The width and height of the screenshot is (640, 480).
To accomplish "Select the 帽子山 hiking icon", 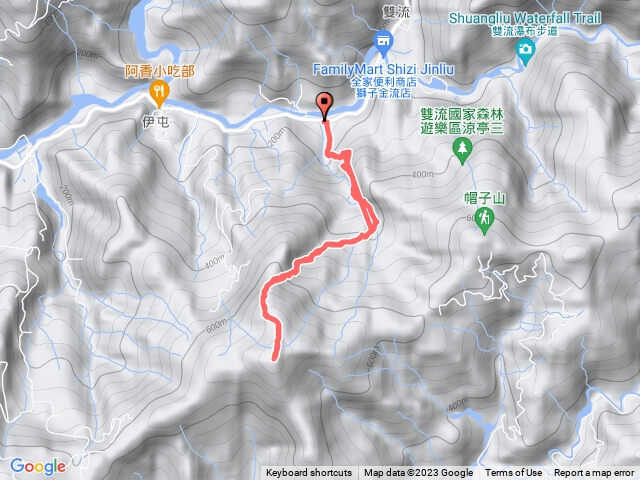I will (x=484, y=221).
